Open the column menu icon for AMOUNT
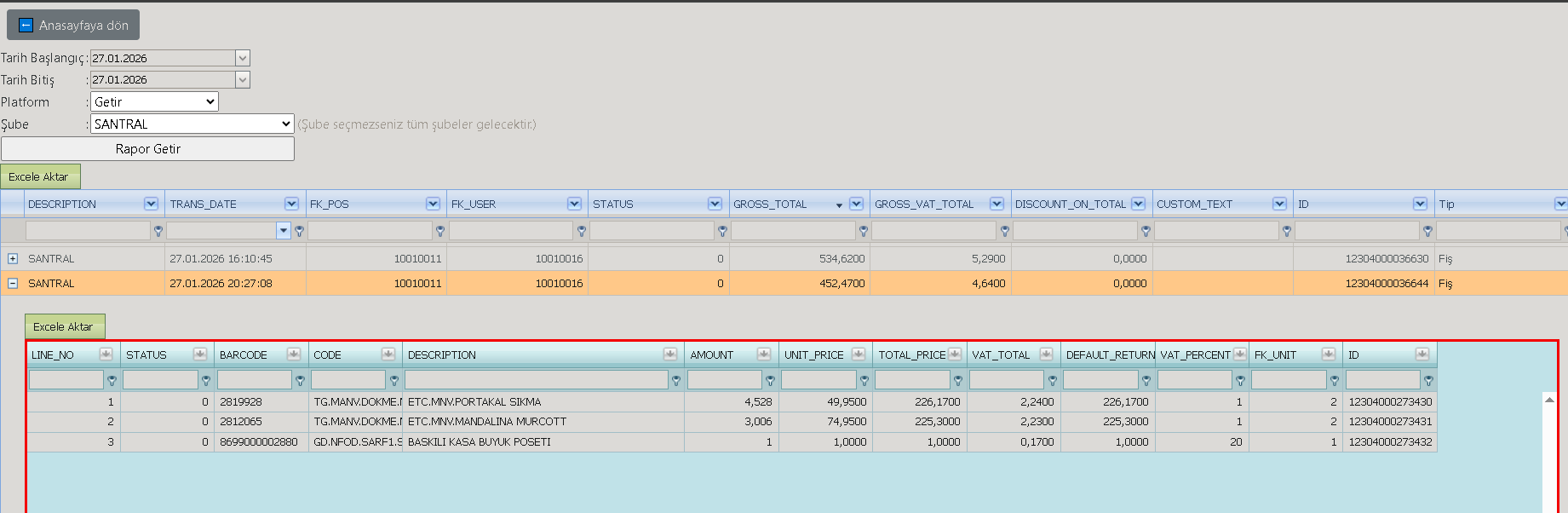 tap(764, 354)
